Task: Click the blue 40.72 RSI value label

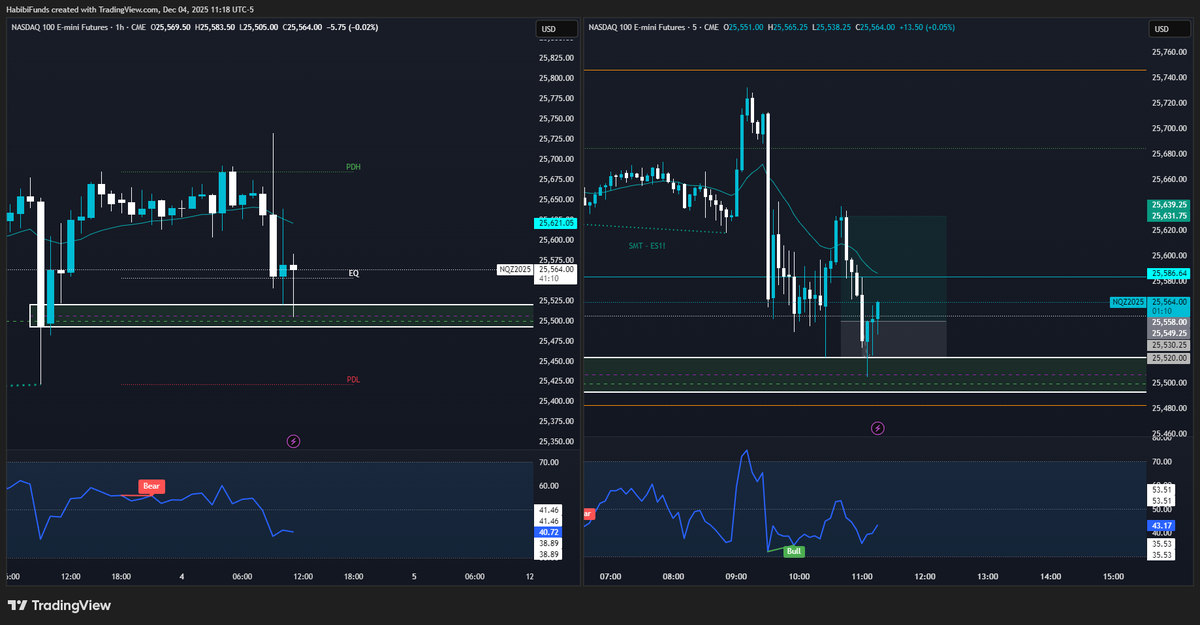Action: [548, 532]
